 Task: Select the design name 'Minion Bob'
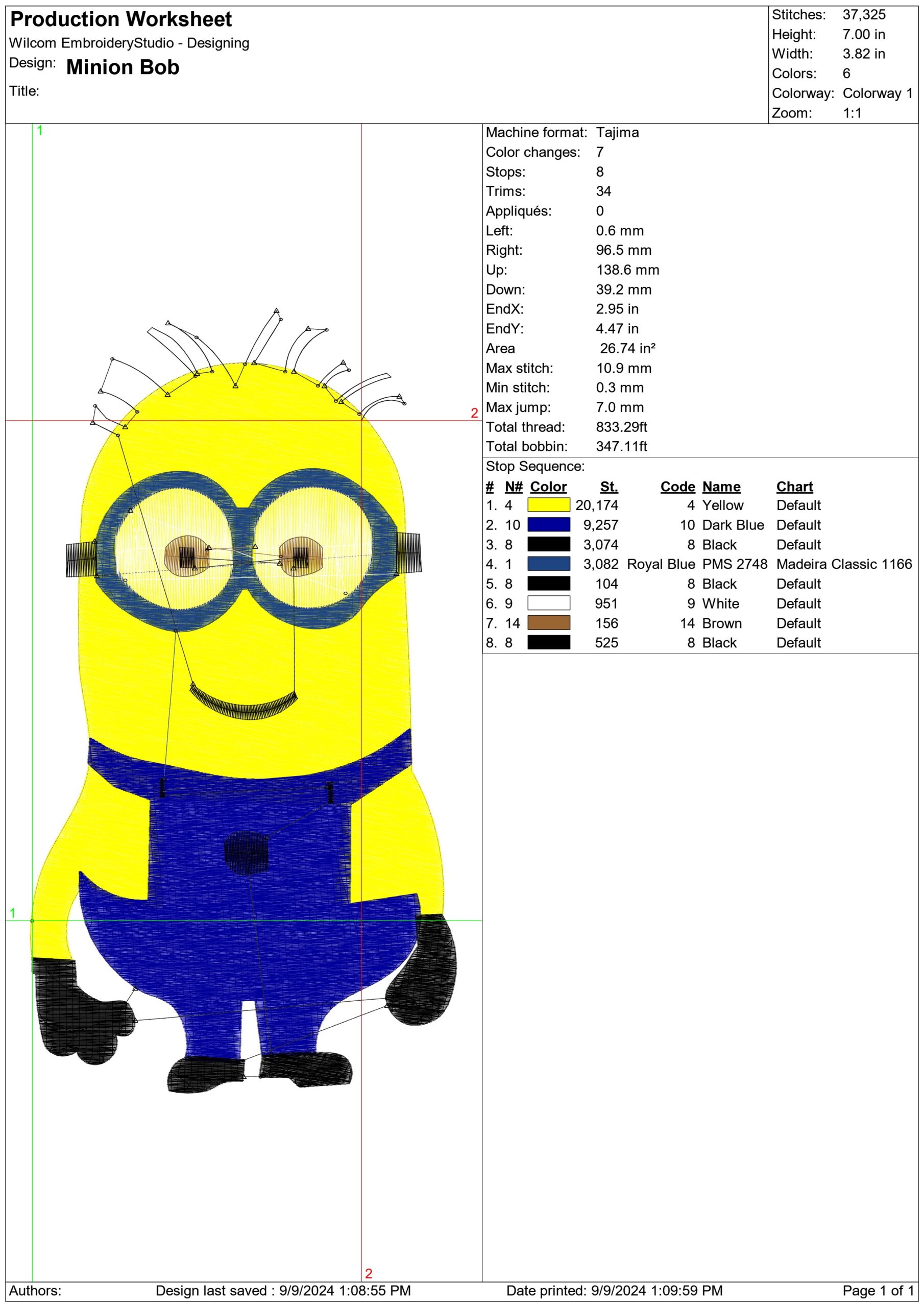[123, 67]
